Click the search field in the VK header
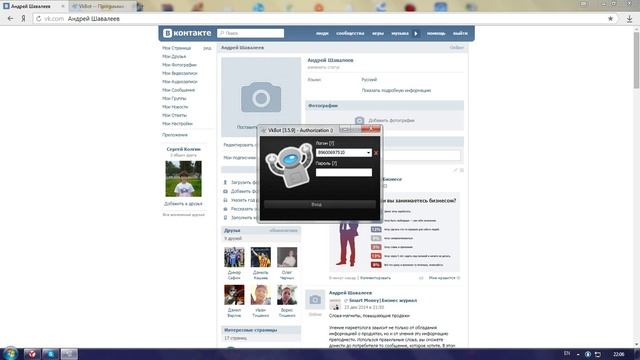 pyautogui.click(x=251, y=33)
